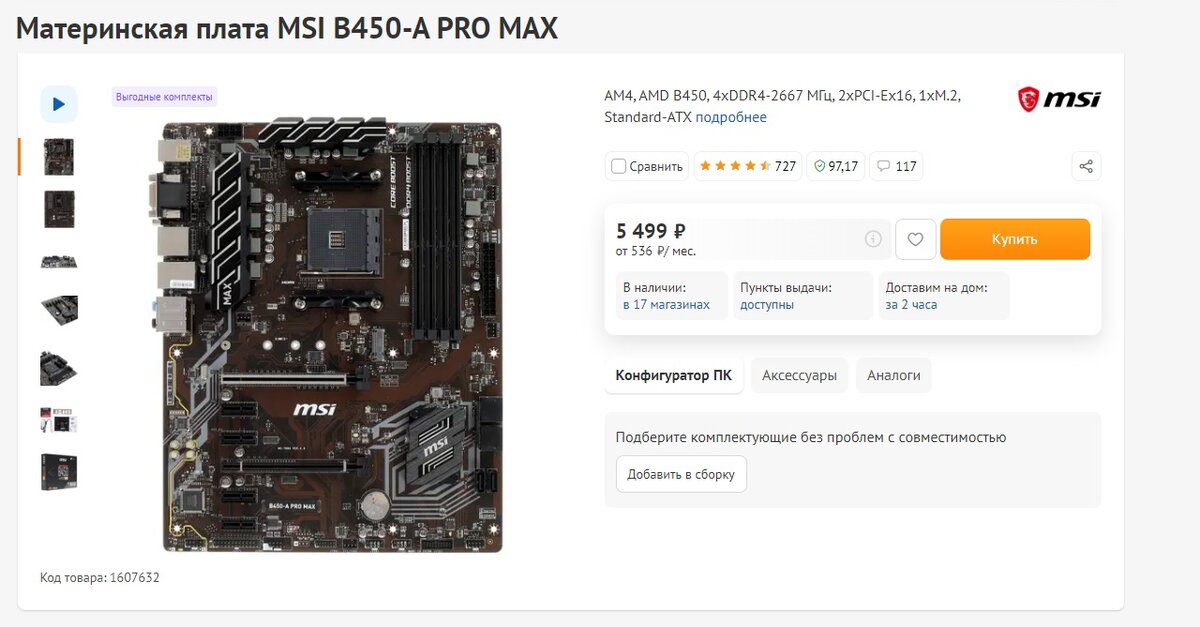Open the в 17 магазинах availability link
The image size is (1200, 627).
(666, 304)
